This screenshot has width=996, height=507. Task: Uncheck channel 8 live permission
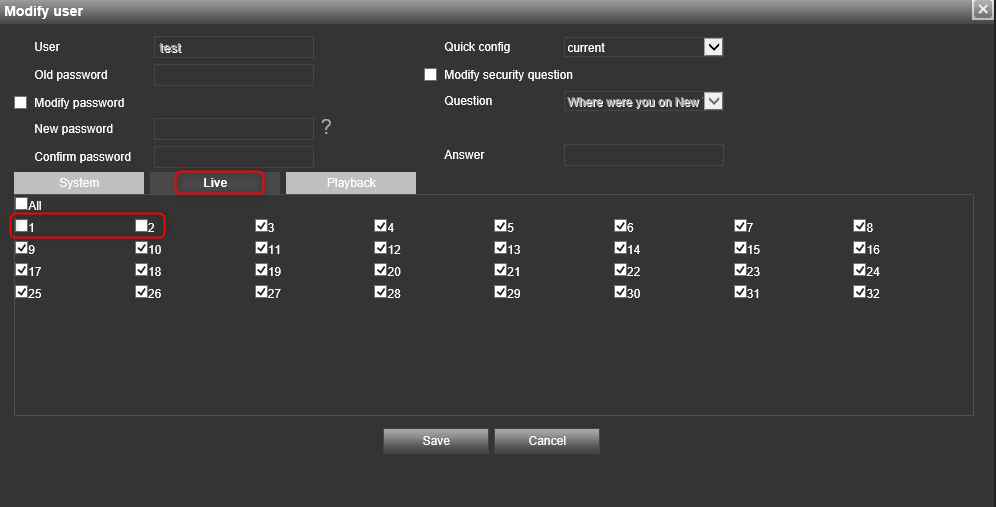click(859, 226)
